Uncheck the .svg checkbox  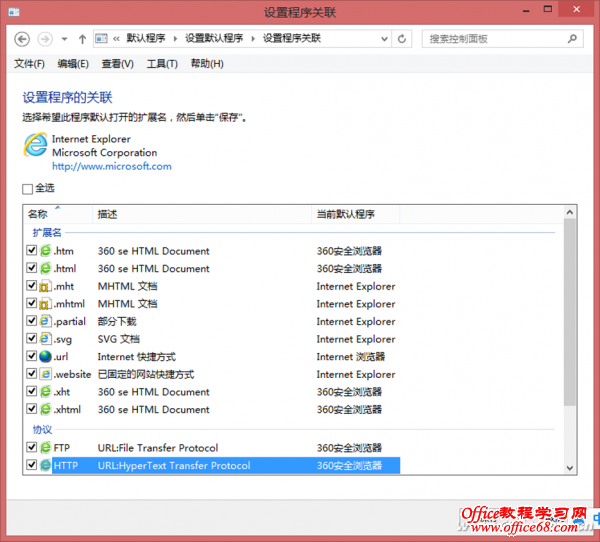point(32,338)
